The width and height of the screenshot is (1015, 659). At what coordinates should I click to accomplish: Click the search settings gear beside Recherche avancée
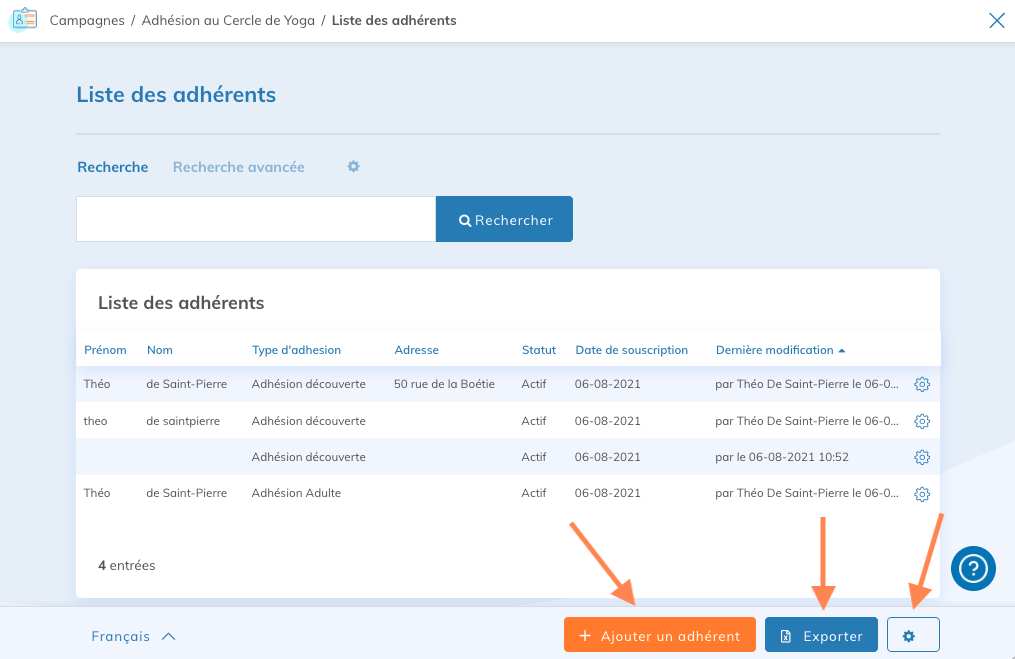[x=353, y=167]
